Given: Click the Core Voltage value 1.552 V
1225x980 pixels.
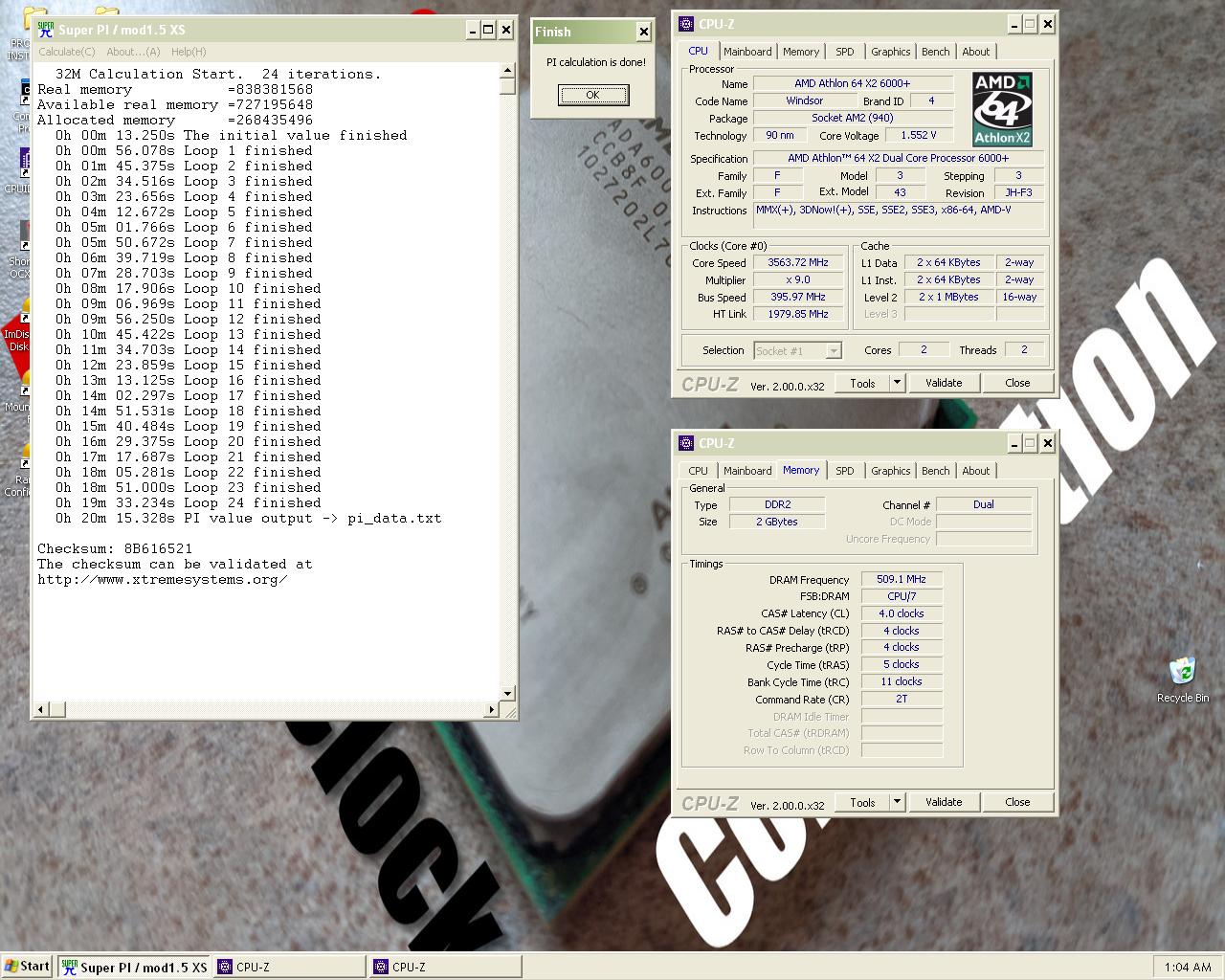Looking at the screenshot, I should pos(919,136).
